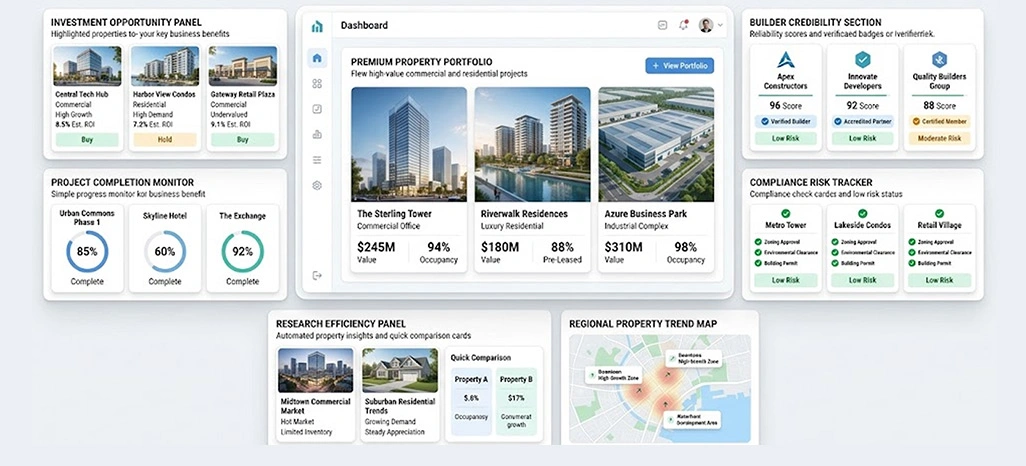Click green check icon above Metro Tower
Screen dimensions: 1026x466
click(x=786, y=213)
